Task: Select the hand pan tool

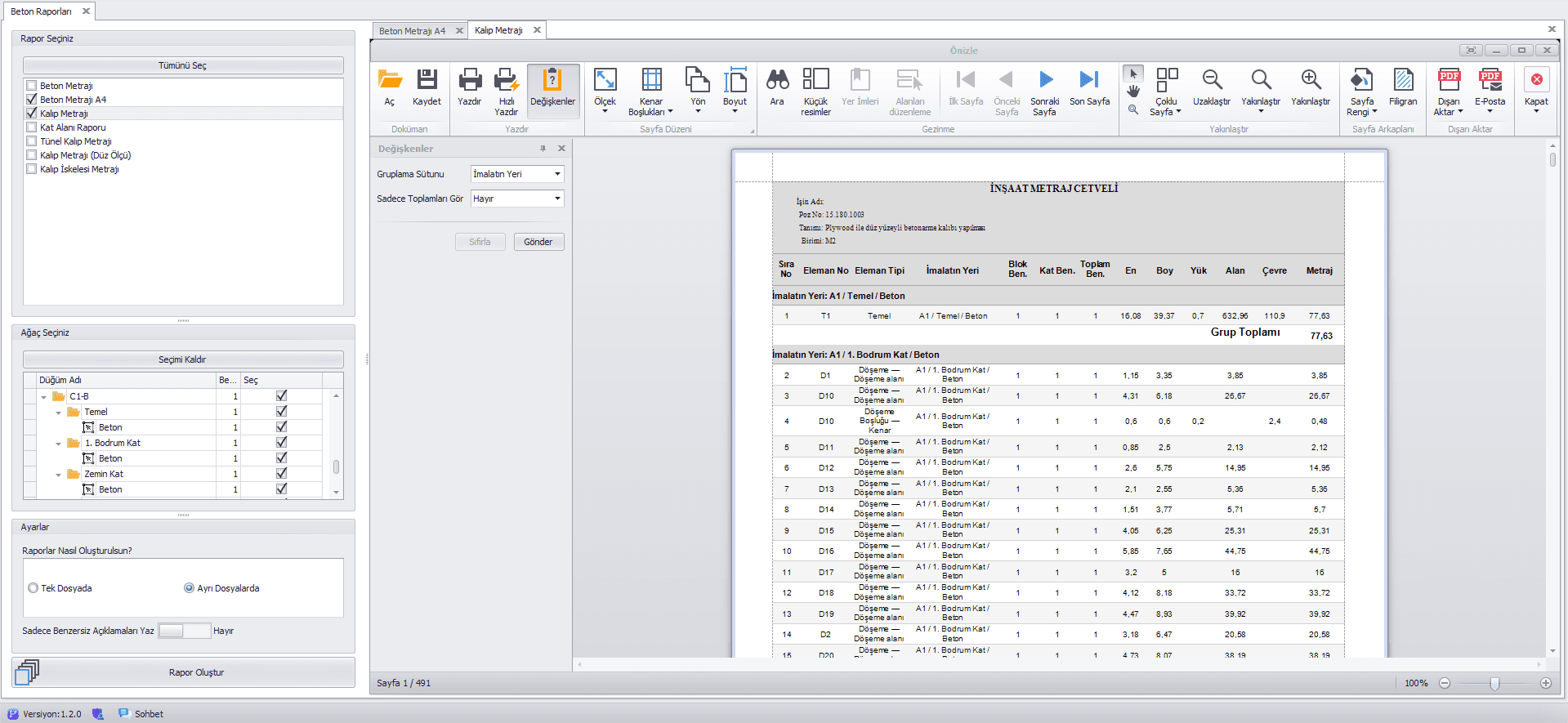Action: click(x=1133, y=91)
